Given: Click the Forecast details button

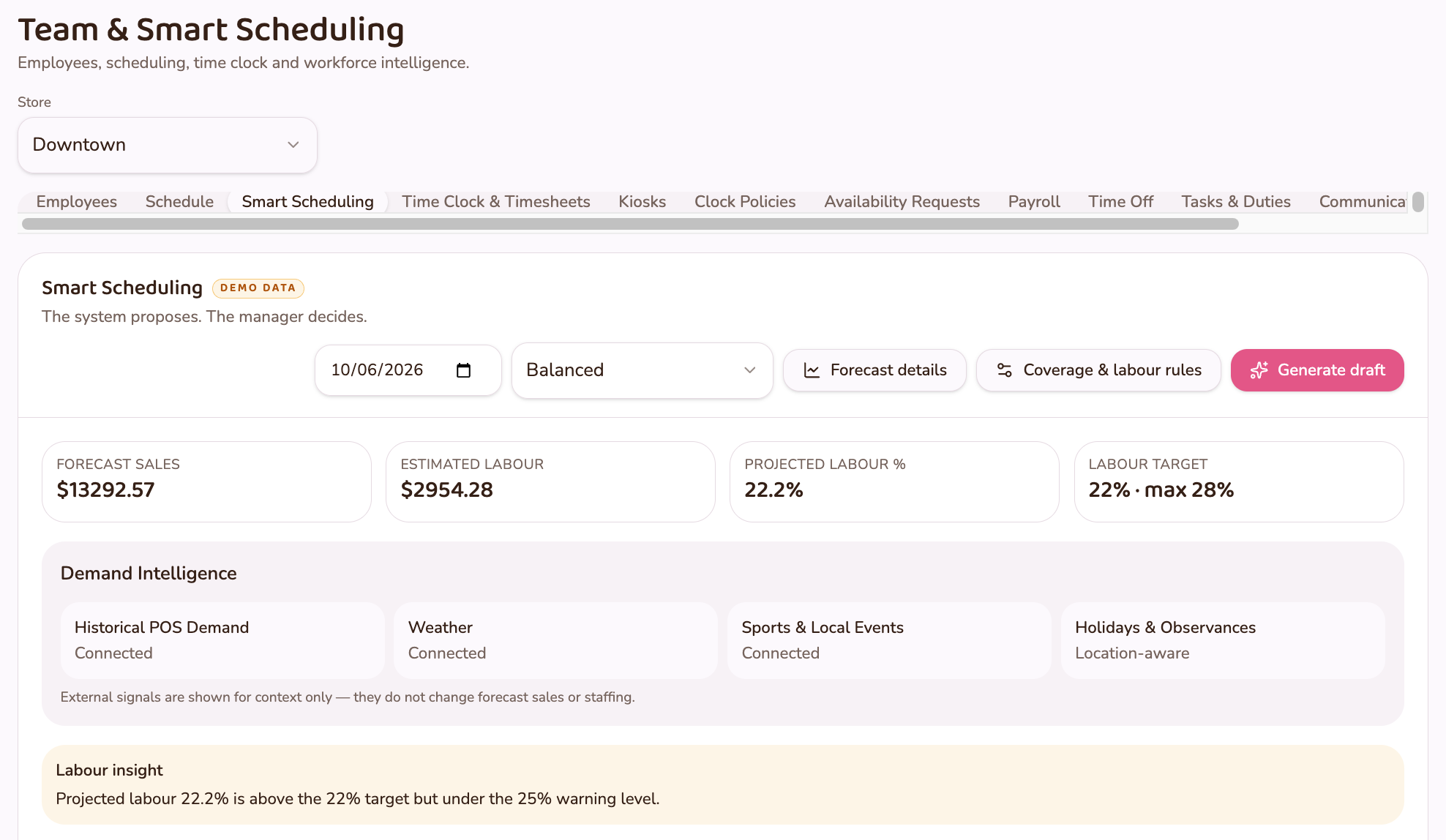Looking at the screenshot, I should (874, 370).
